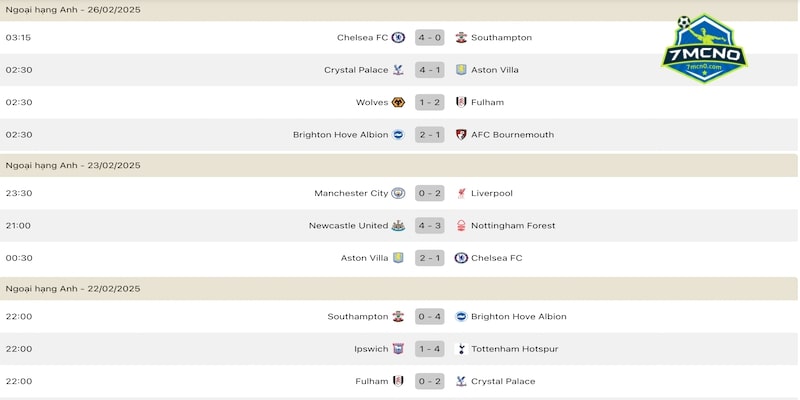
Task: Click the Chelsea FC crest in the Southampton match
Action: click(398, 38)
